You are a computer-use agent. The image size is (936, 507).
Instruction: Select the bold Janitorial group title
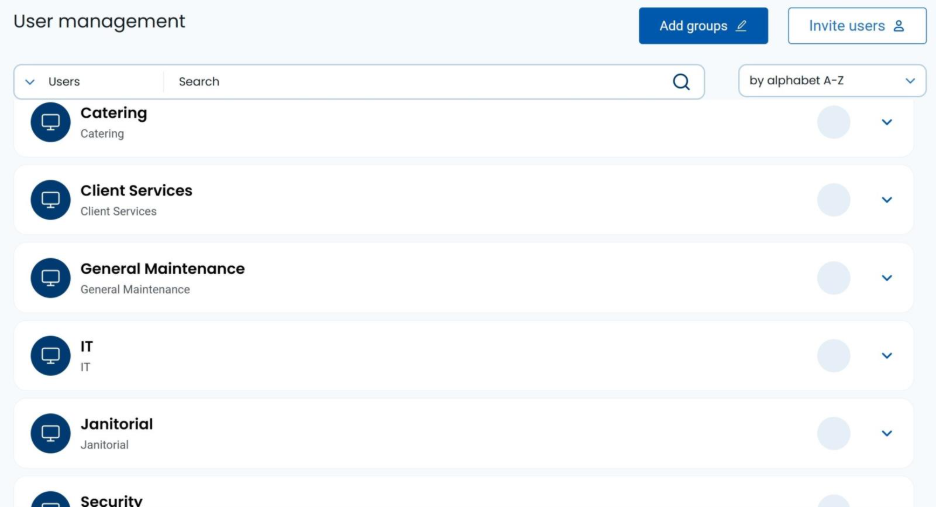coord(116,424)
